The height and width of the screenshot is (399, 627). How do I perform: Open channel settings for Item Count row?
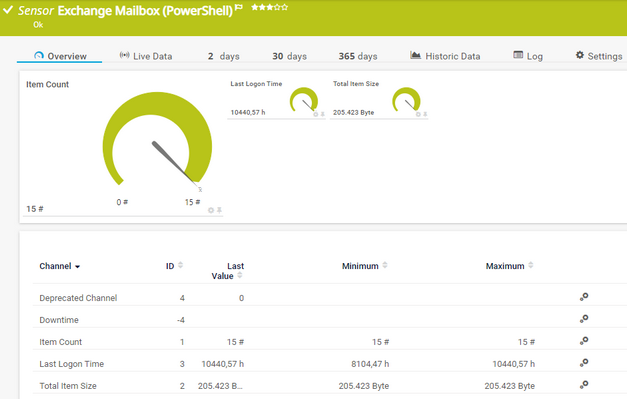(584, 341)
